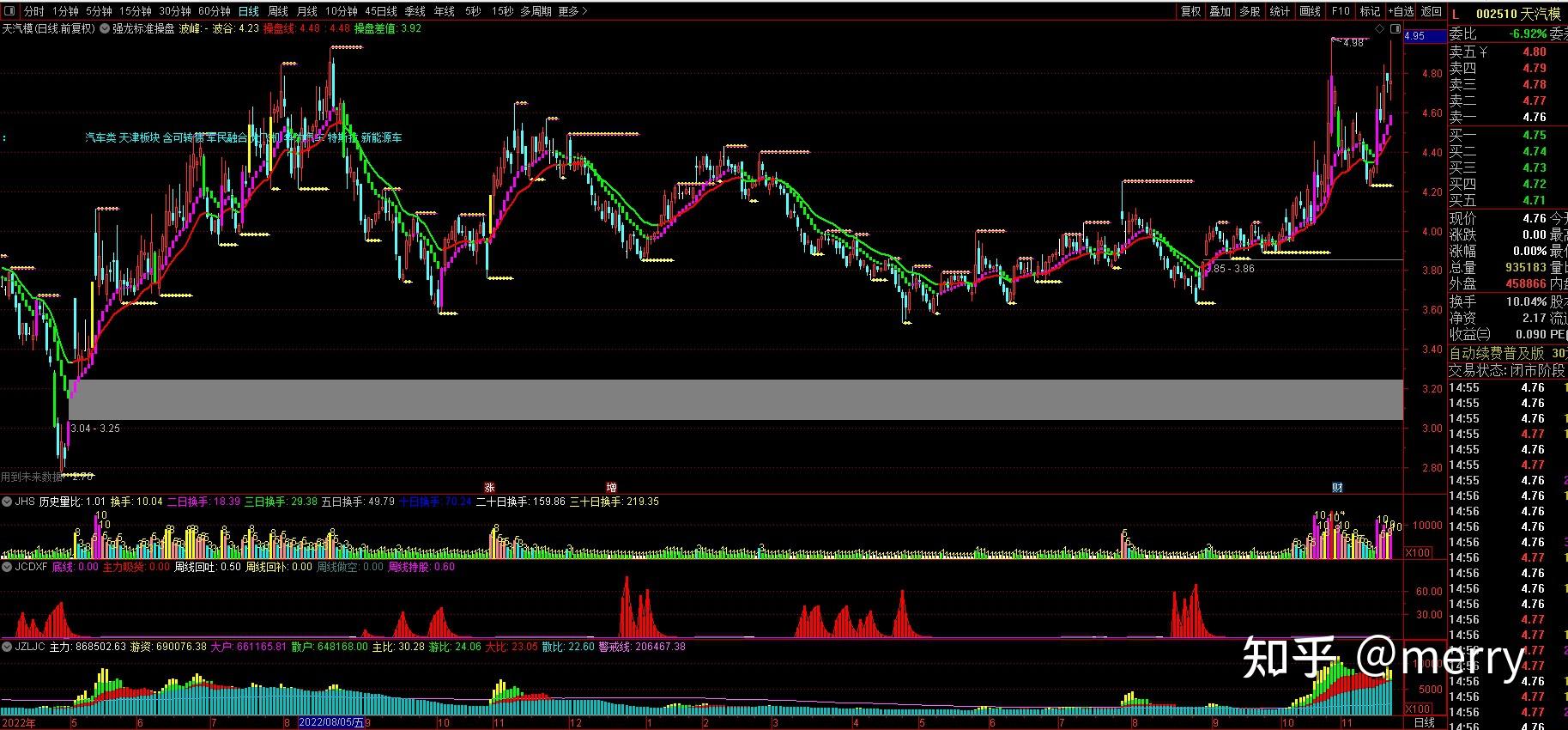Image resolution: width=1568 pixels, height=730 pixels.
Task: Click the 天汽模(日线.前复权) chart title
Action: click(49, 28)
